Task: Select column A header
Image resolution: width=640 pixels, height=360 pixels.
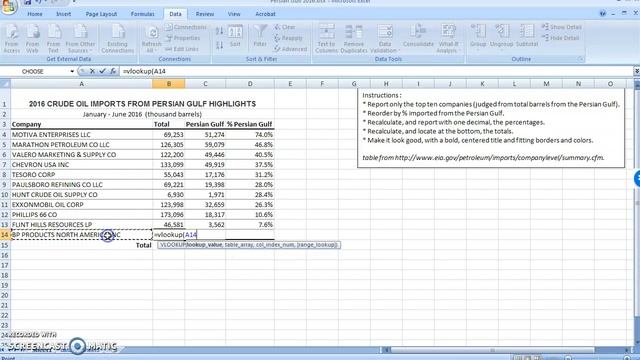Action: pos(82,84)
